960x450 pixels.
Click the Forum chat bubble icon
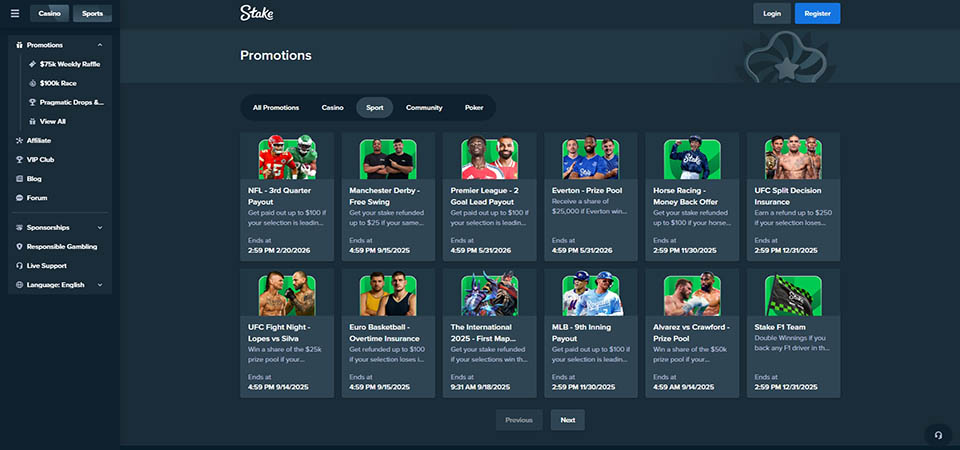click(20, 198)
